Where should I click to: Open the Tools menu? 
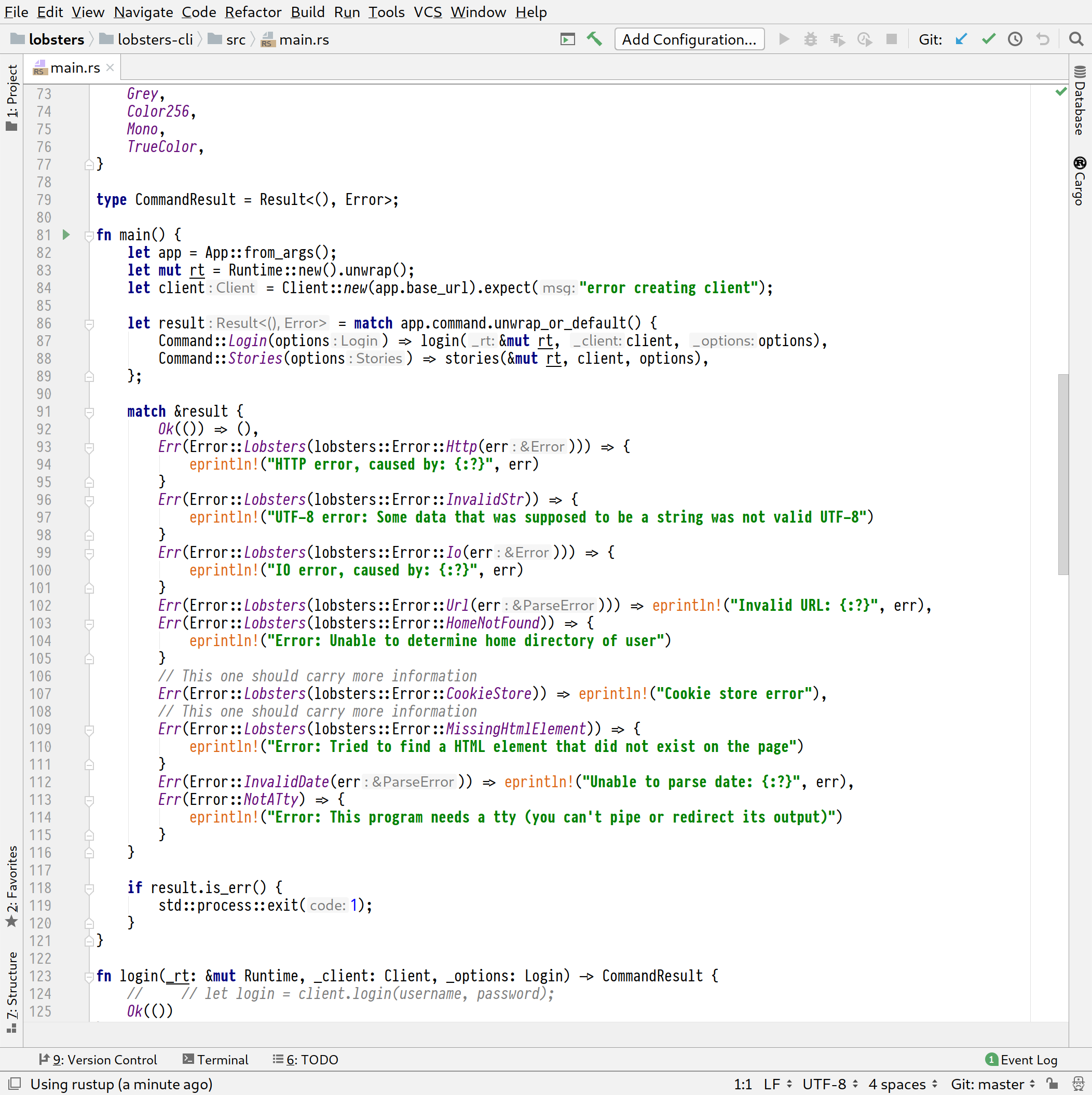pos(387,12)
